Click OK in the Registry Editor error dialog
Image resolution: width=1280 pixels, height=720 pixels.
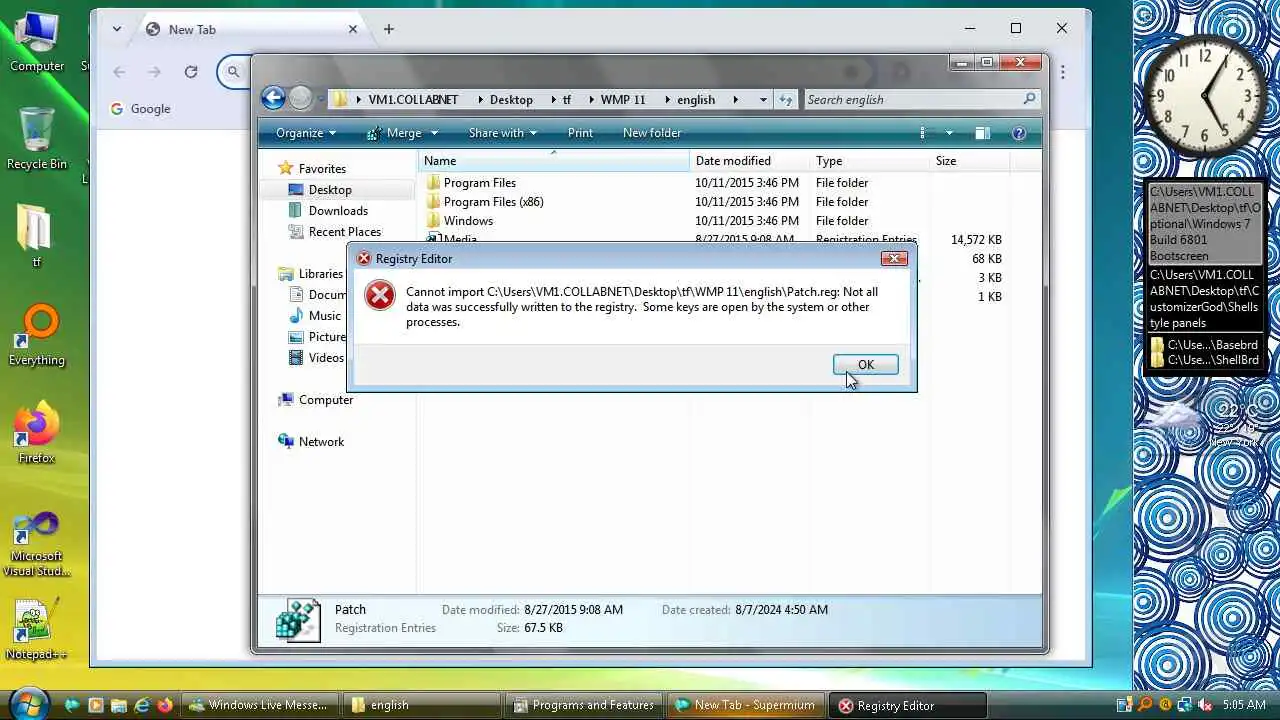coord(865,365)
